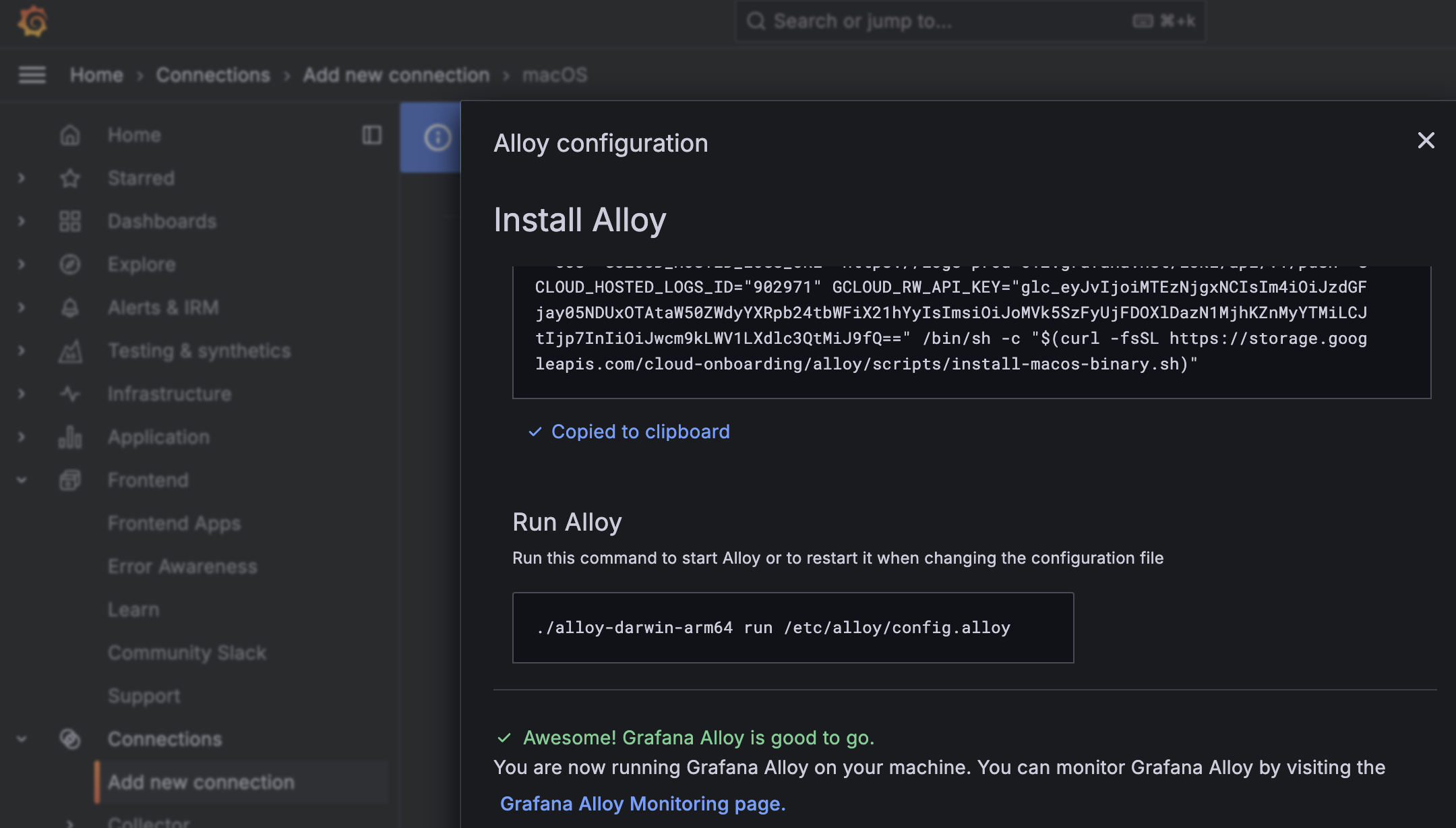Open Alerts & IRM in sidebar

(163, 307)
